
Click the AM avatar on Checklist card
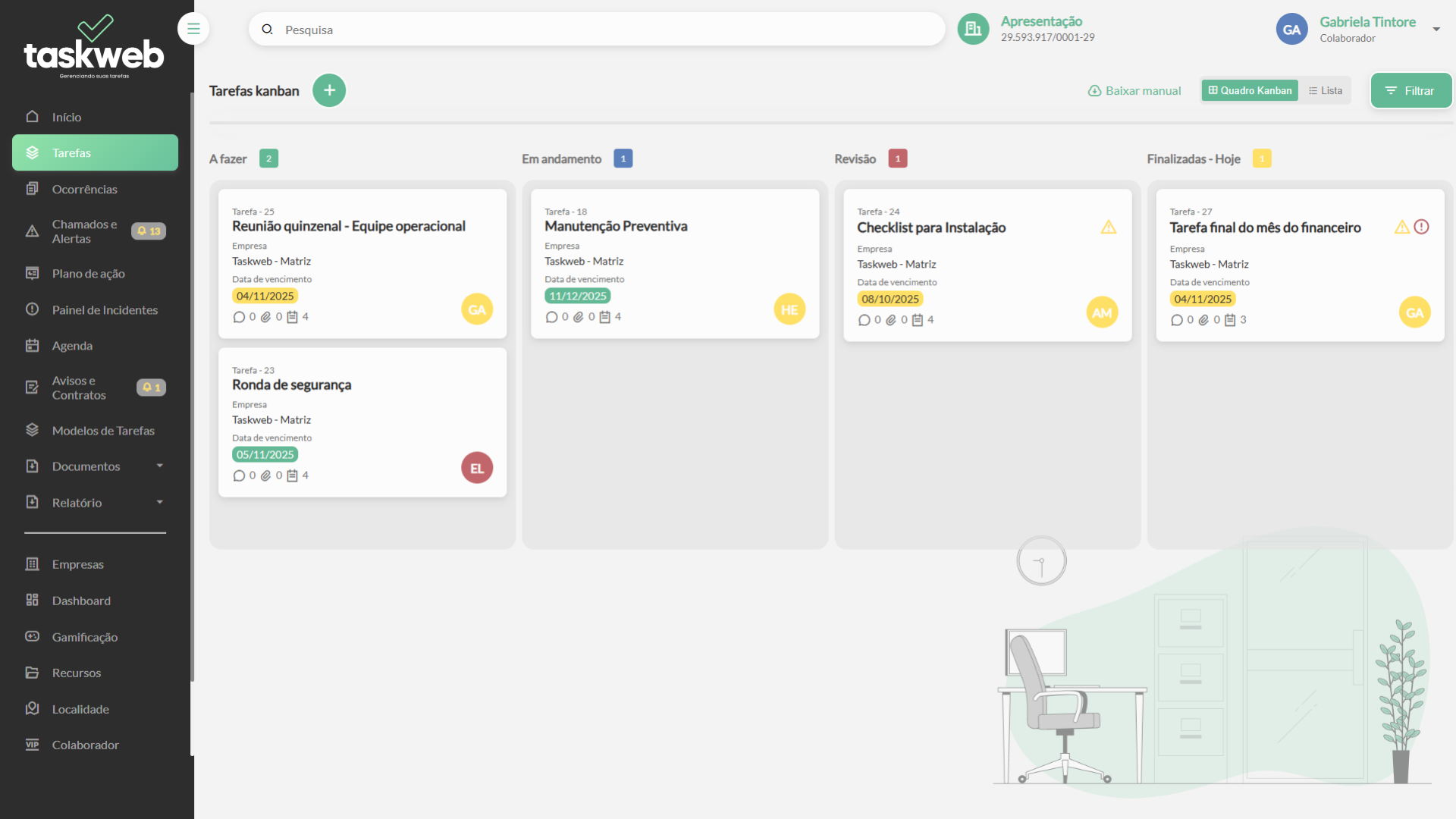pyautogui.click(x=1102, y=312)
